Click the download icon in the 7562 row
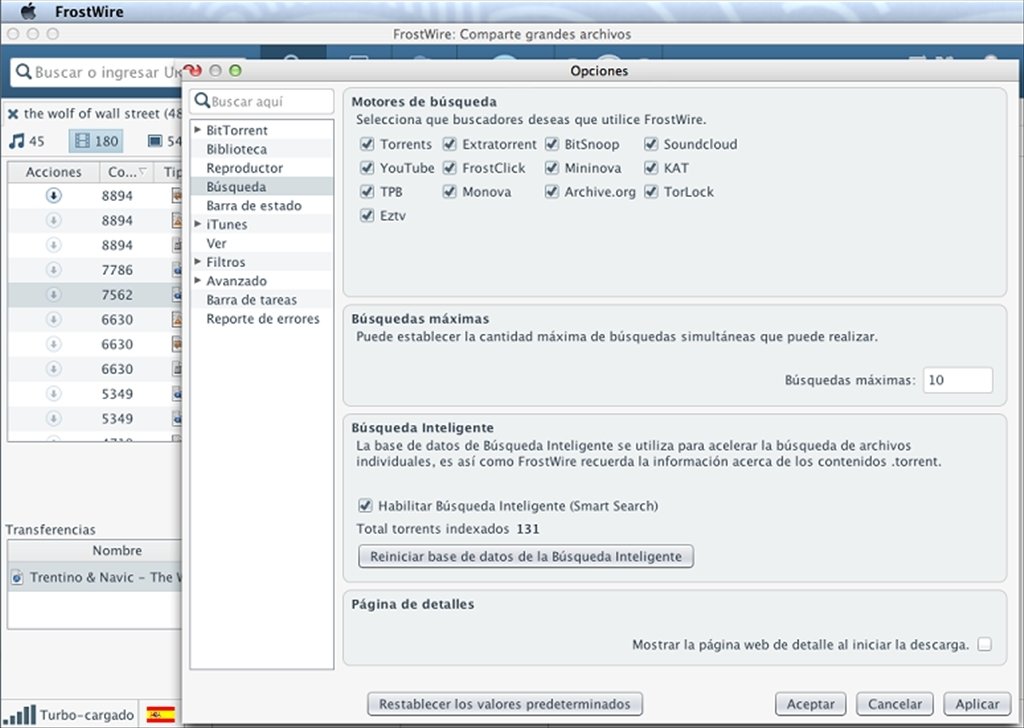The height and width of the screenshot is (728, 1024). 54,294
